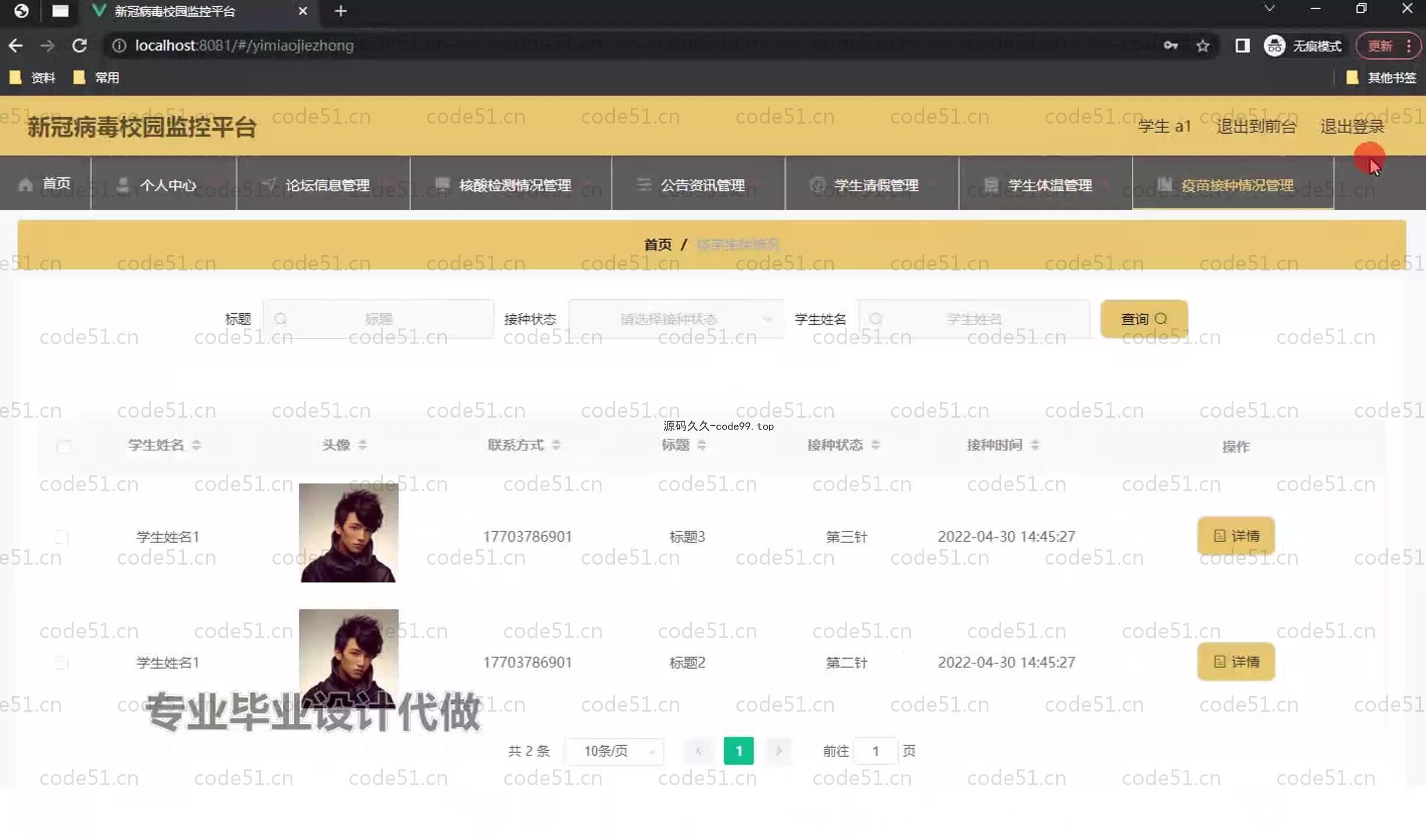
Task: Open the 10条/页 page size dropdown
Action: [x=614, y=751]
